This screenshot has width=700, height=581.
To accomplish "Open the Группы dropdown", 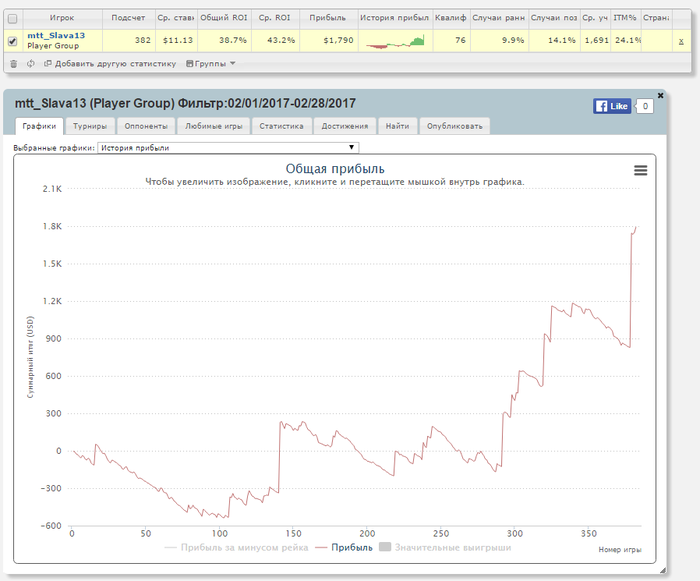I will [x=211, y=64].
